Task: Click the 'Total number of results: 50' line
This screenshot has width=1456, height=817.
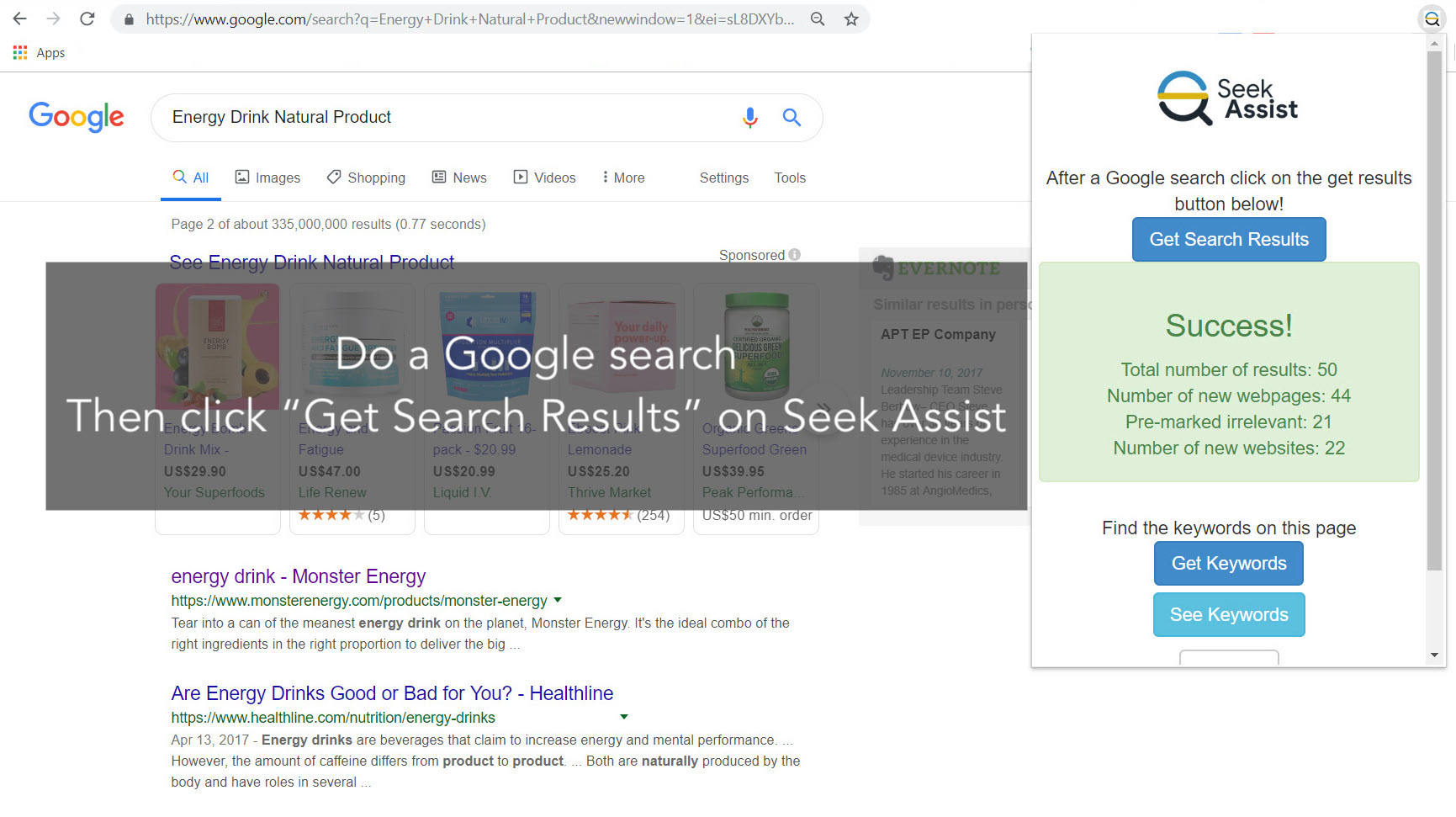Action: pyautogui.click(x=1229, y=370)
